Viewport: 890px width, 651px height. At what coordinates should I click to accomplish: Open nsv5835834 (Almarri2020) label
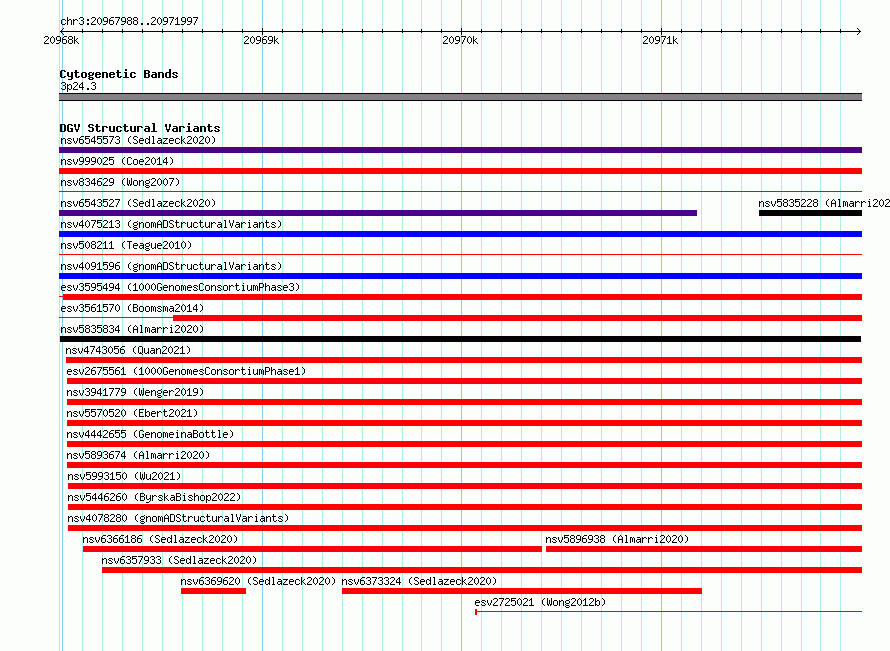point(132,329)
